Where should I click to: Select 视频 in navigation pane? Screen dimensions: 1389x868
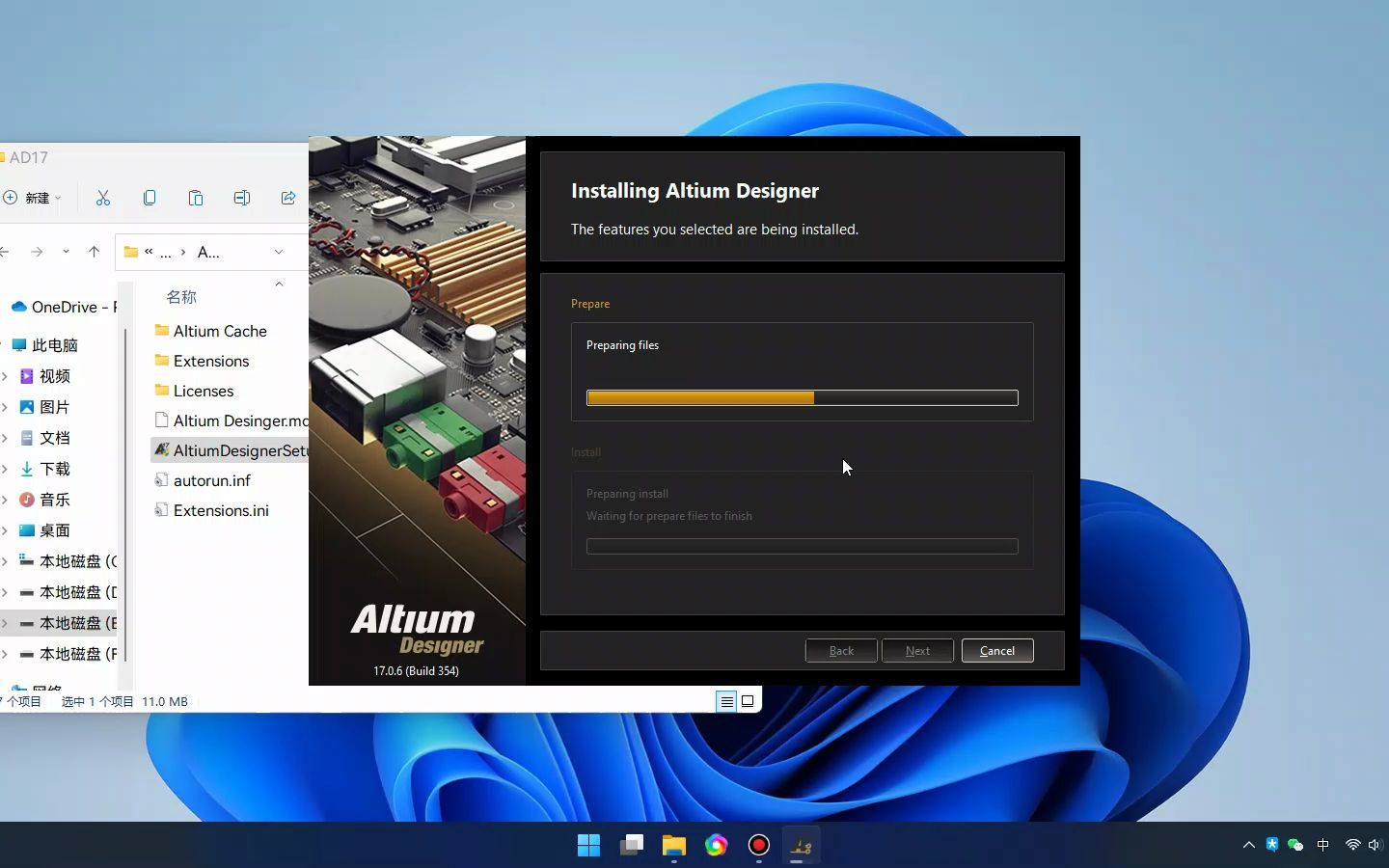coord(44,376)
